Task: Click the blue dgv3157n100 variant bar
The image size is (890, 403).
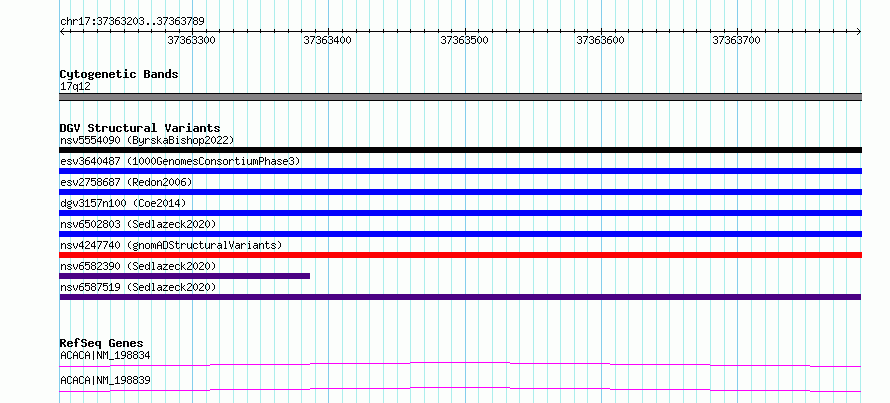Action: tap(460, 213)
